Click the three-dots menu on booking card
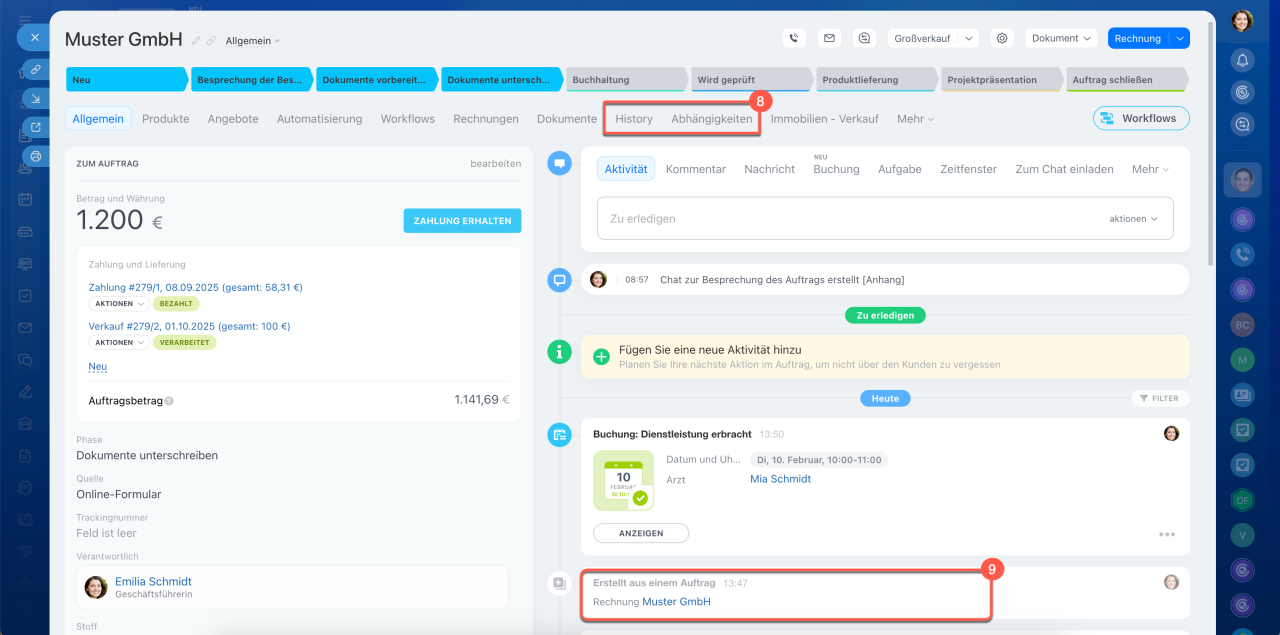The width and height of the screenshot is (1280, 635). click(x=1166, y=534)
